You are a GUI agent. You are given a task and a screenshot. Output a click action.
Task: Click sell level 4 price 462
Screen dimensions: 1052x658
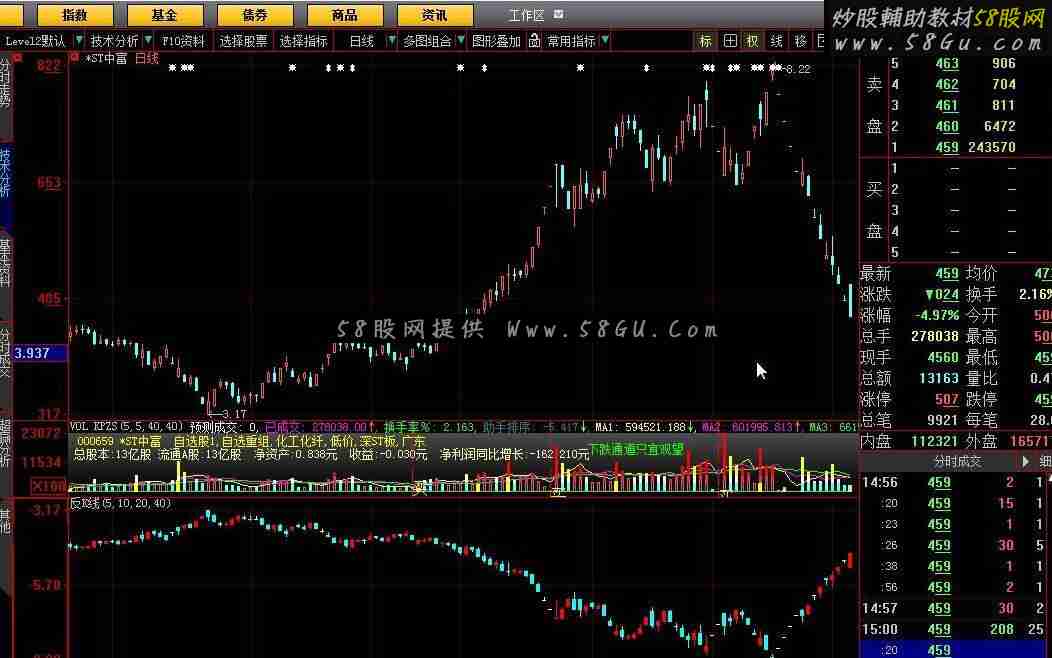tap(947, 85)
